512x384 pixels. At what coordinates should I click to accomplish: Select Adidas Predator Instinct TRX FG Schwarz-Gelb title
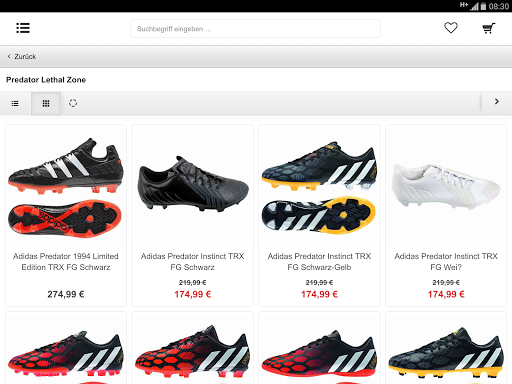coord(319,262)
